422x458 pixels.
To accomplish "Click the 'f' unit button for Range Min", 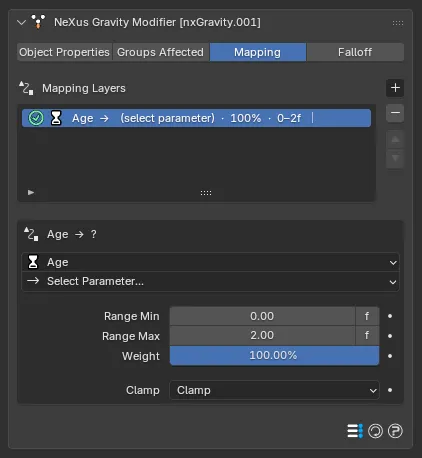I will click(367, 316).
